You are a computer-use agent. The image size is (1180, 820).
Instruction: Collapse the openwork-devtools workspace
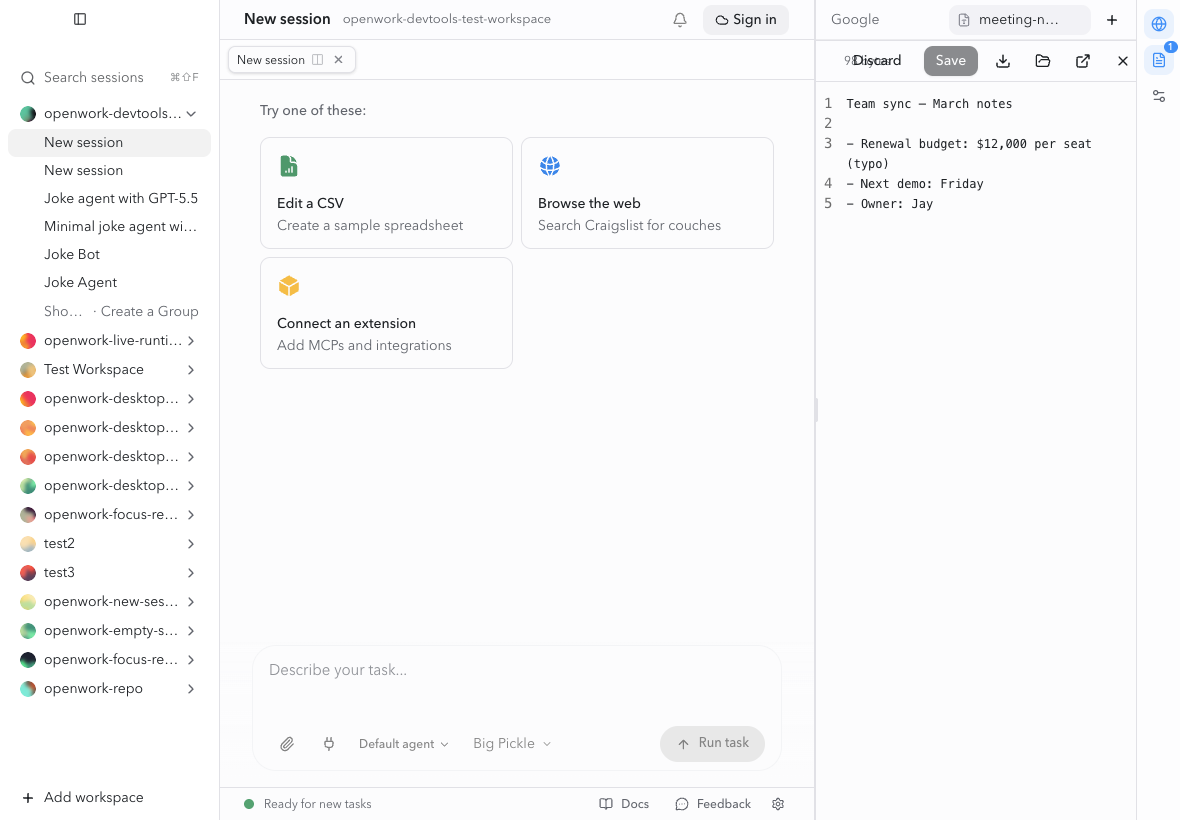[191, 114]
